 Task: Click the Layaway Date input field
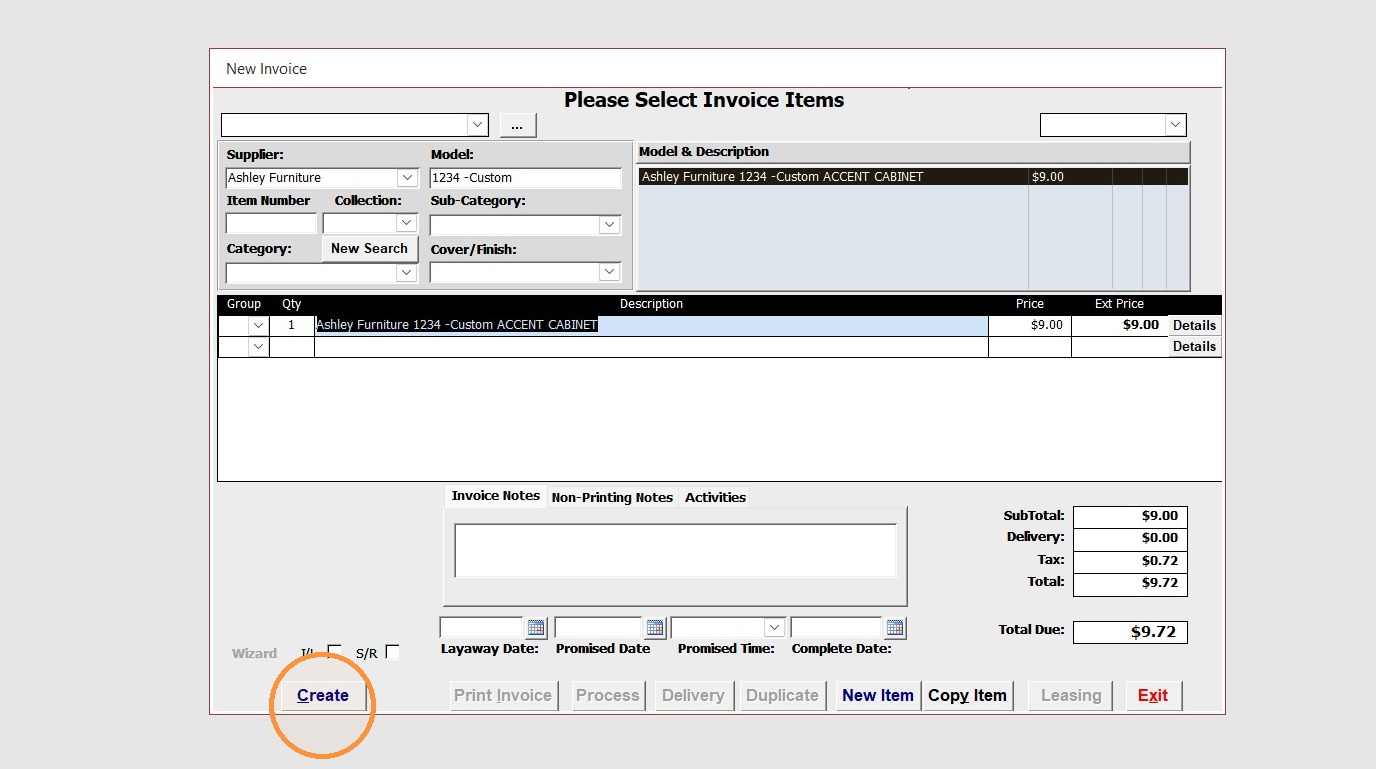(x=482, y=628)
